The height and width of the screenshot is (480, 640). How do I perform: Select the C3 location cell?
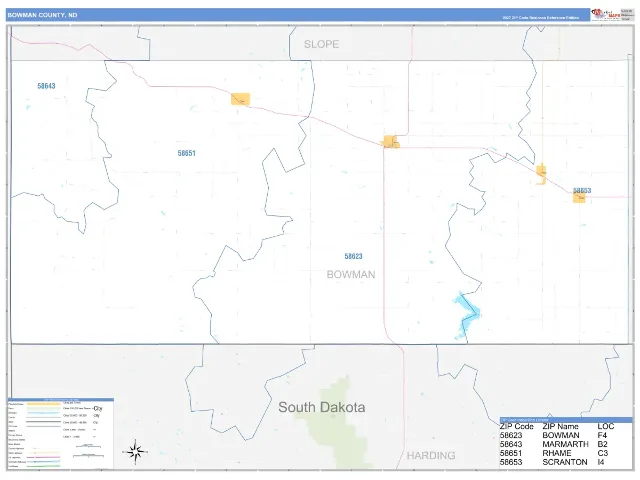[603, 453]
